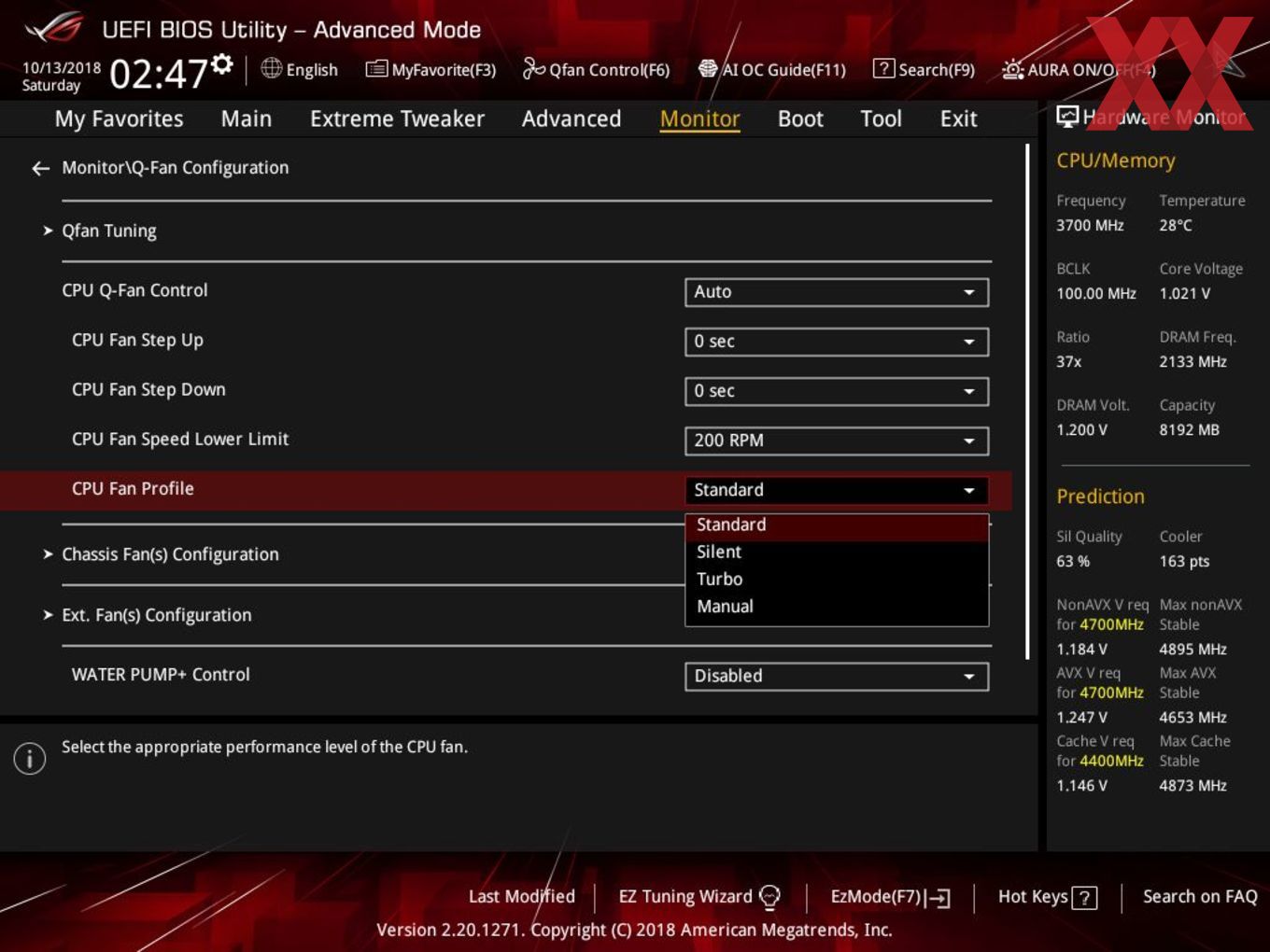Image resolution: width=1270 pixels, height=952 pixels.
Task: Click the 28°C temperature value
Action: 1176,226
